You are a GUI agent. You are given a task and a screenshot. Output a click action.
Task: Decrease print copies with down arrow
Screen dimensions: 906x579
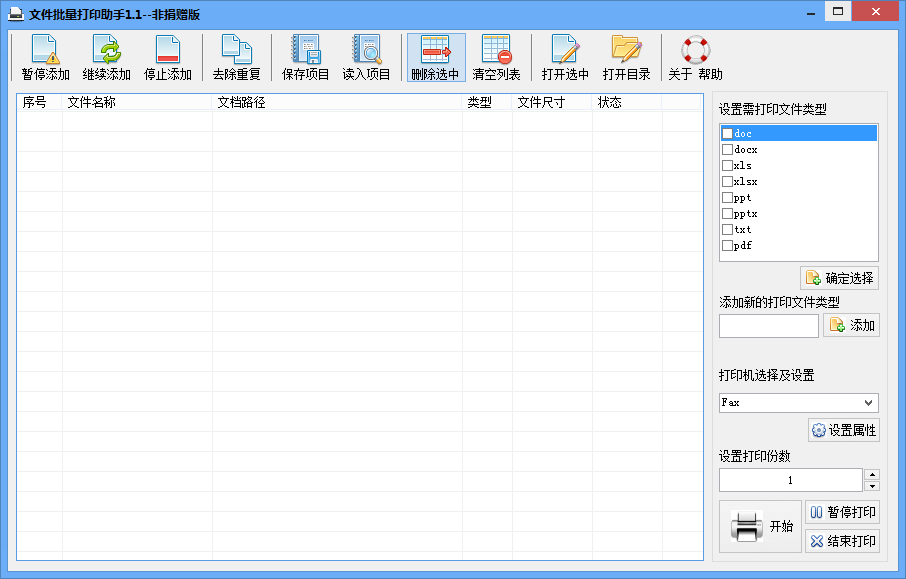872,487
